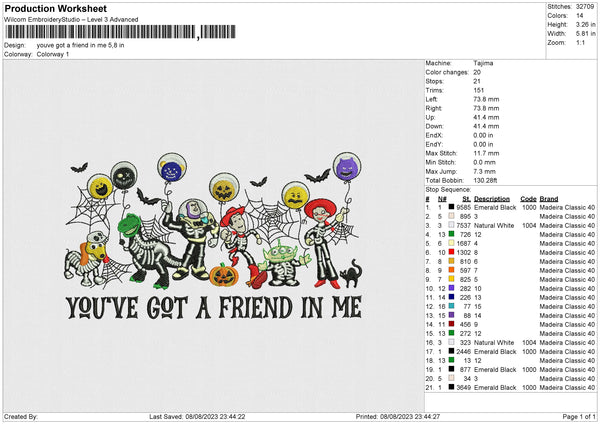The height and width of the screenshot is (424, 600).
Task: Click 'Emerald Black' in stop row 17
Action: (495, 352)
